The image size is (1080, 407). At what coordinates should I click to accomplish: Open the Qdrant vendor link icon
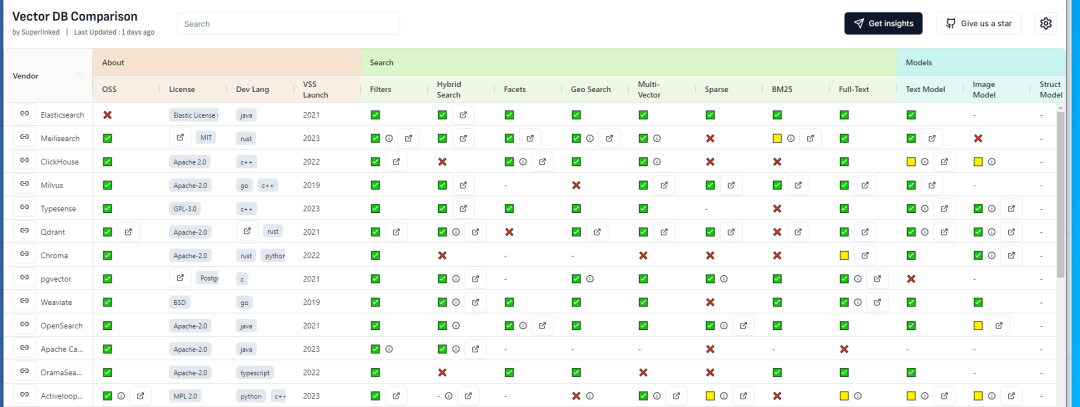point(24,231)
